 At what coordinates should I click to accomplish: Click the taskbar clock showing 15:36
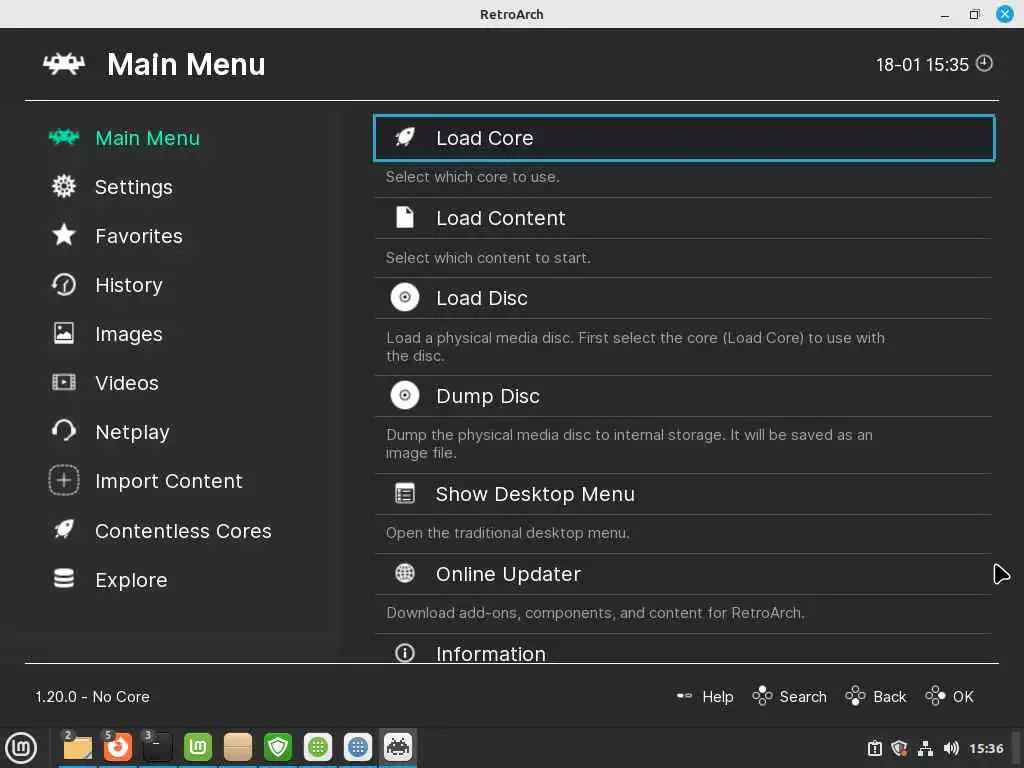(x=985, y=748)
